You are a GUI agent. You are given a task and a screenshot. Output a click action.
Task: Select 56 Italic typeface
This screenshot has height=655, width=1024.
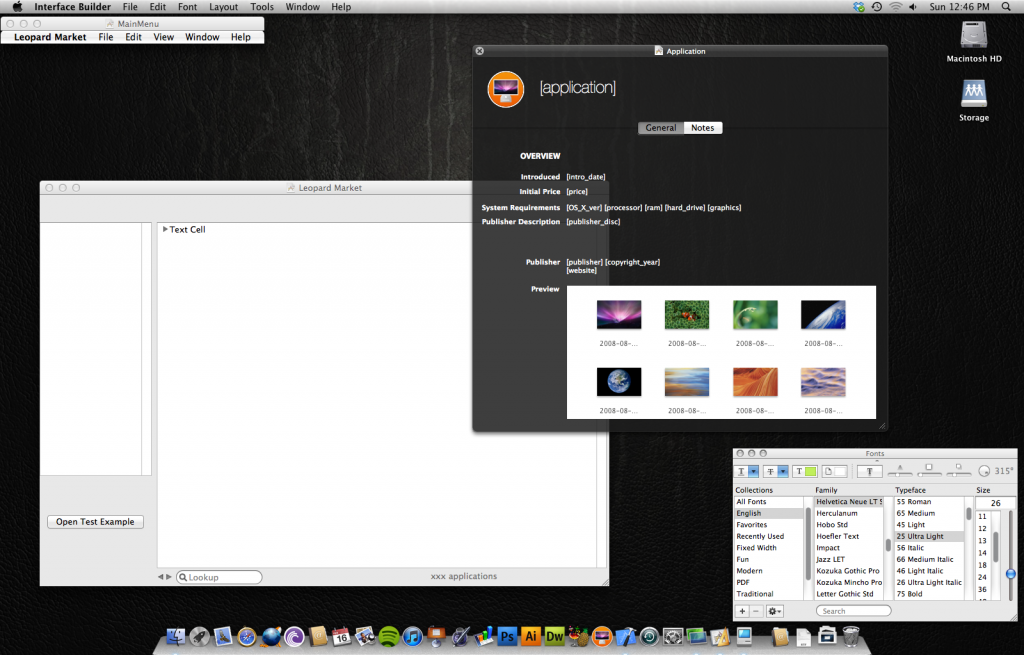tap(929, 548)
